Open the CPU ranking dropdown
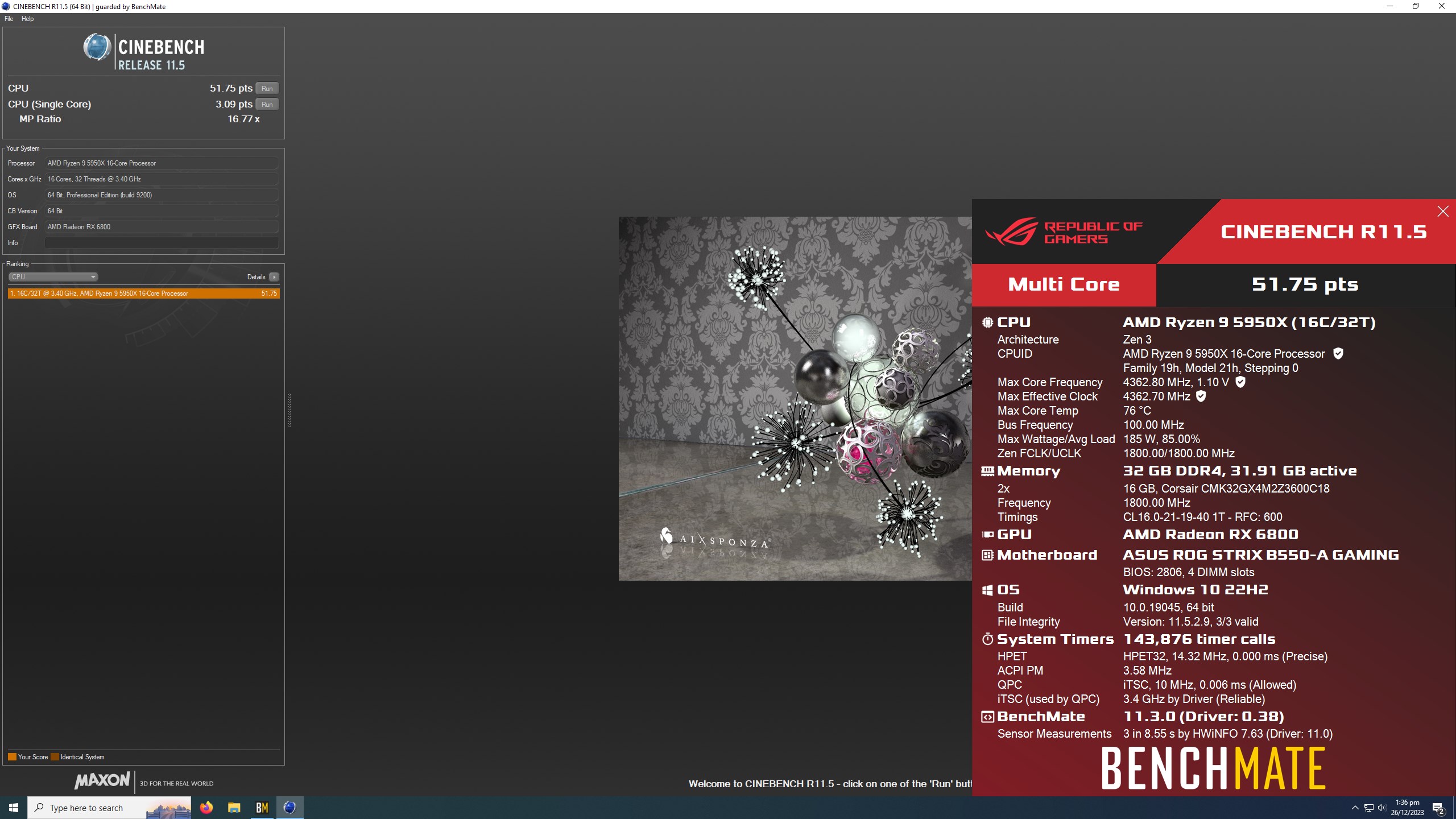 click(53, 277)
